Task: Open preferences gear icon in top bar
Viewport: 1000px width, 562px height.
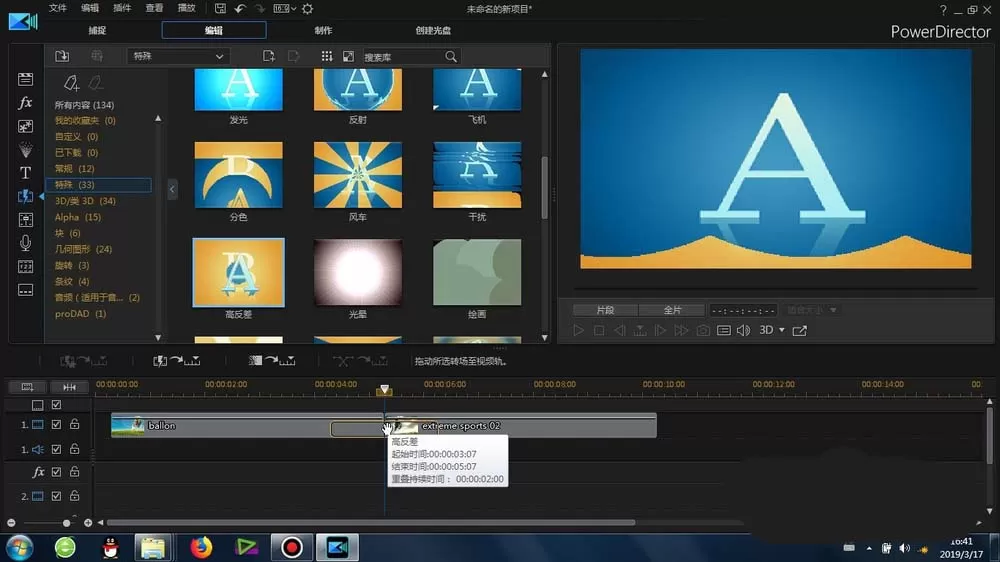Action: pos(307,9)
